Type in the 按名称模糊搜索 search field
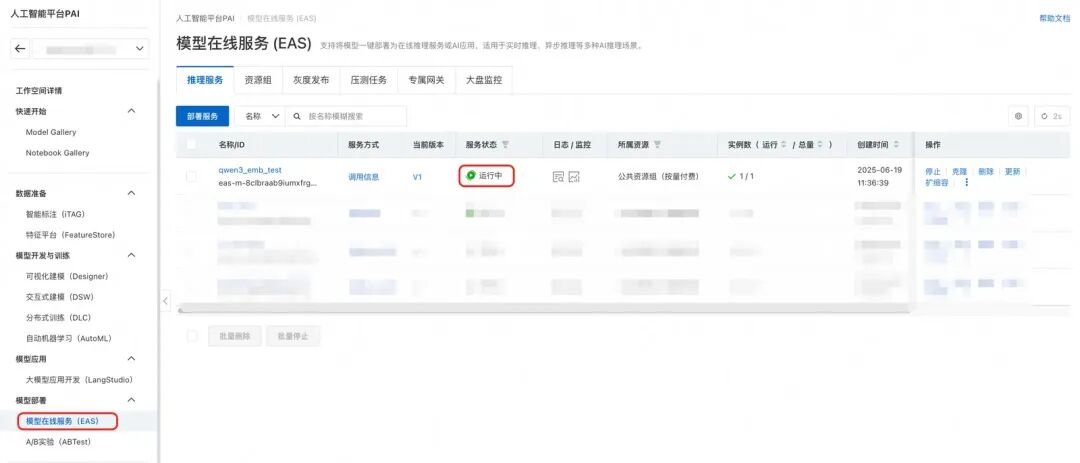Screen dimensions: 1080x463 pos(353,116)
